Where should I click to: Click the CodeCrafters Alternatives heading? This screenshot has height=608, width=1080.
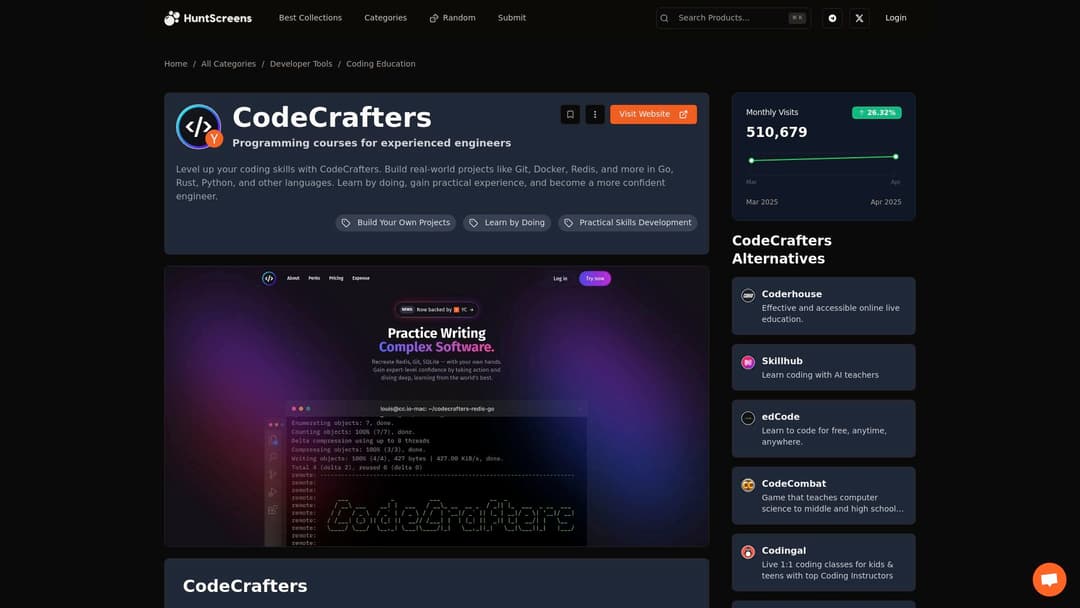pos(781,249)
